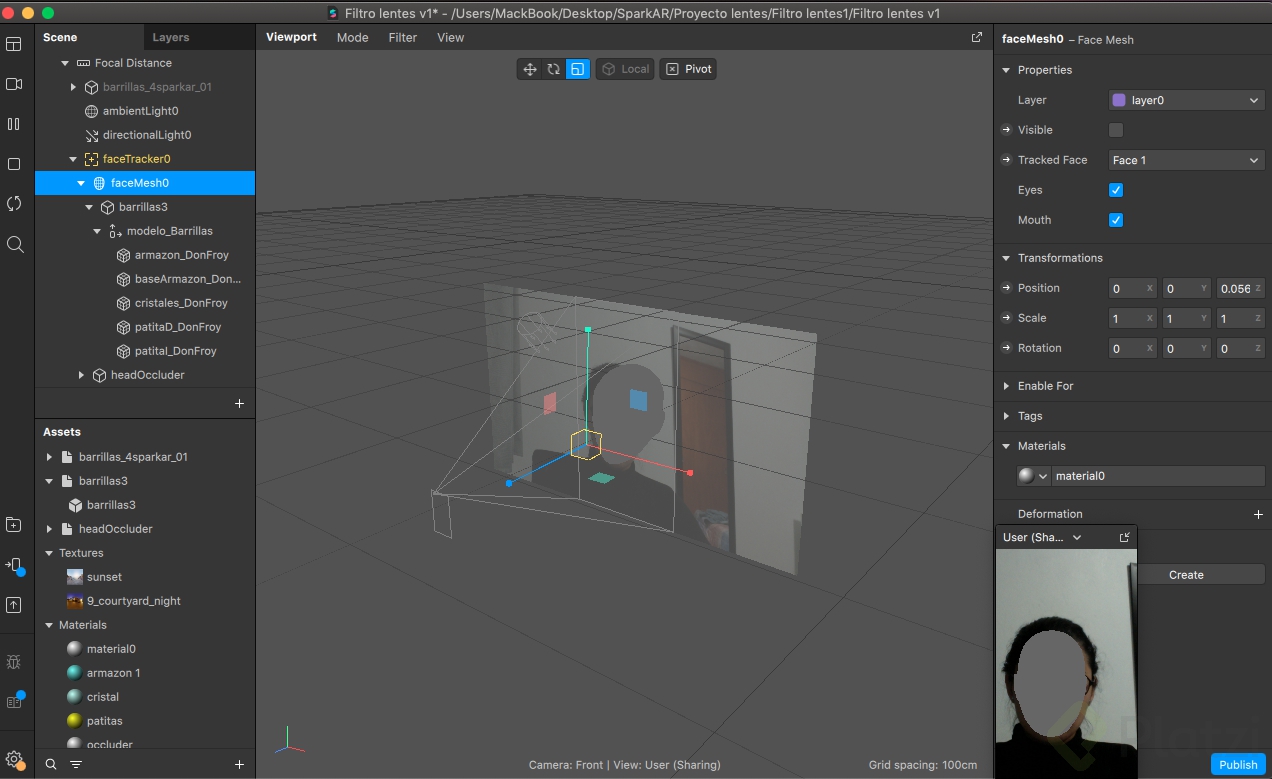This screenshot has width=1272, height=779.
Task: Open the Filter menu in viewport
Action: click(x=403, y=37)
